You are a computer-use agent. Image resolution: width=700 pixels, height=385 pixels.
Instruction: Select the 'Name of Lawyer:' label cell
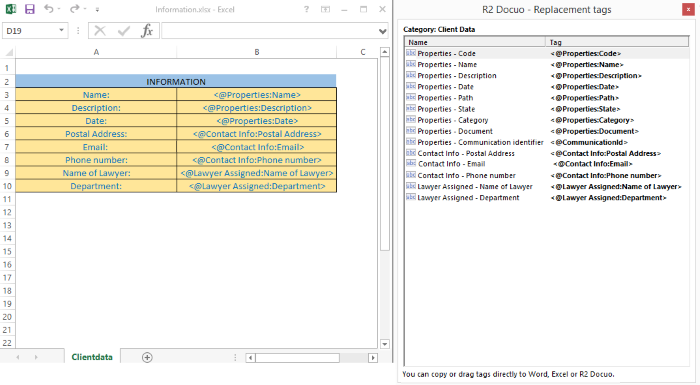96,173
